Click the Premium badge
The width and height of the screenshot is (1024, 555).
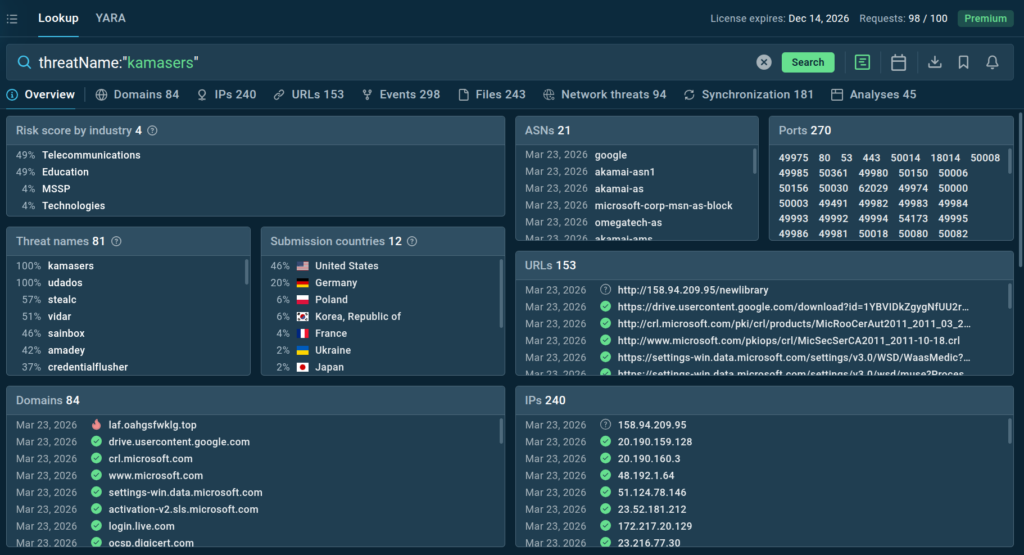point(985,18)
